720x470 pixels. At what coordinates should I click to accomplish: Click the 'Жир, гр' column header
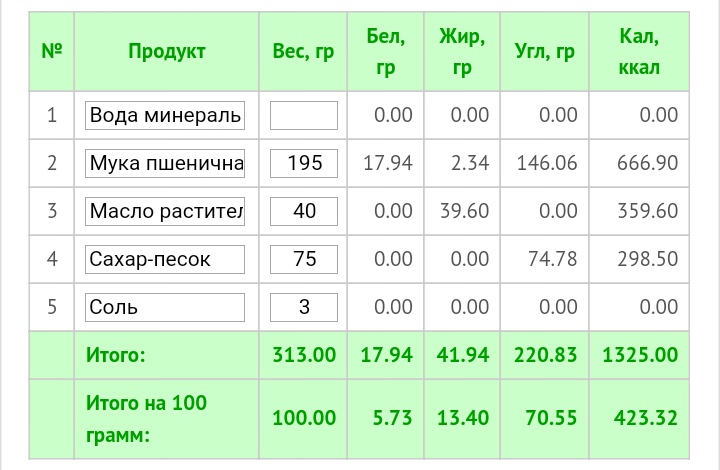[x=461, y=52]
